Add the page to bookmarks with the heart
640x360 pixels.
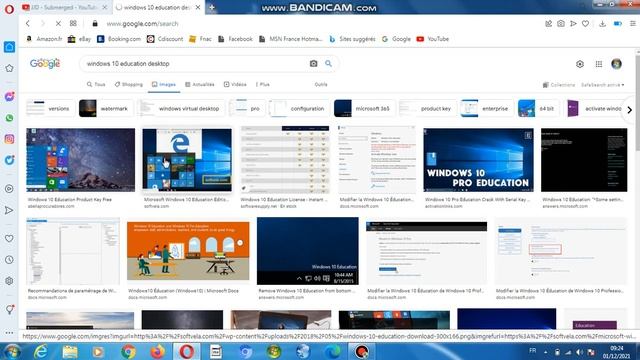(x=585, y=24)
